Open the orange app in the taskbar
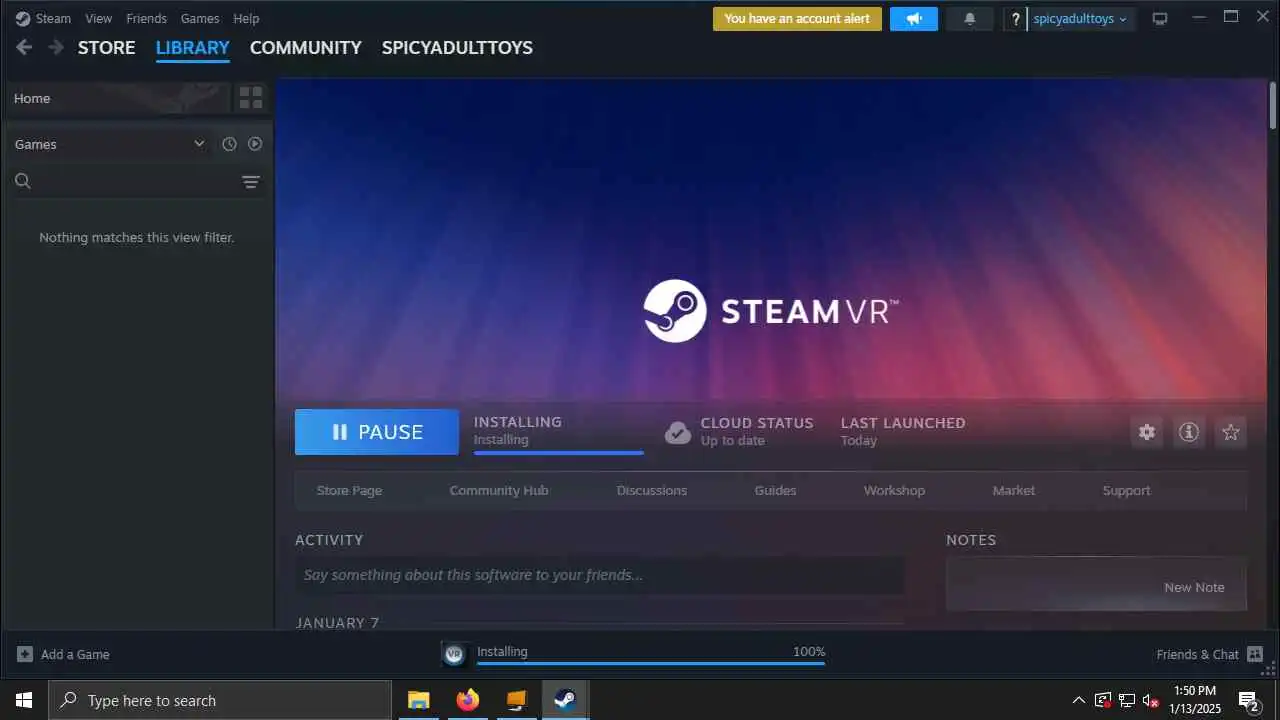The image size is (1280, 720). click(x=516, y=700)
